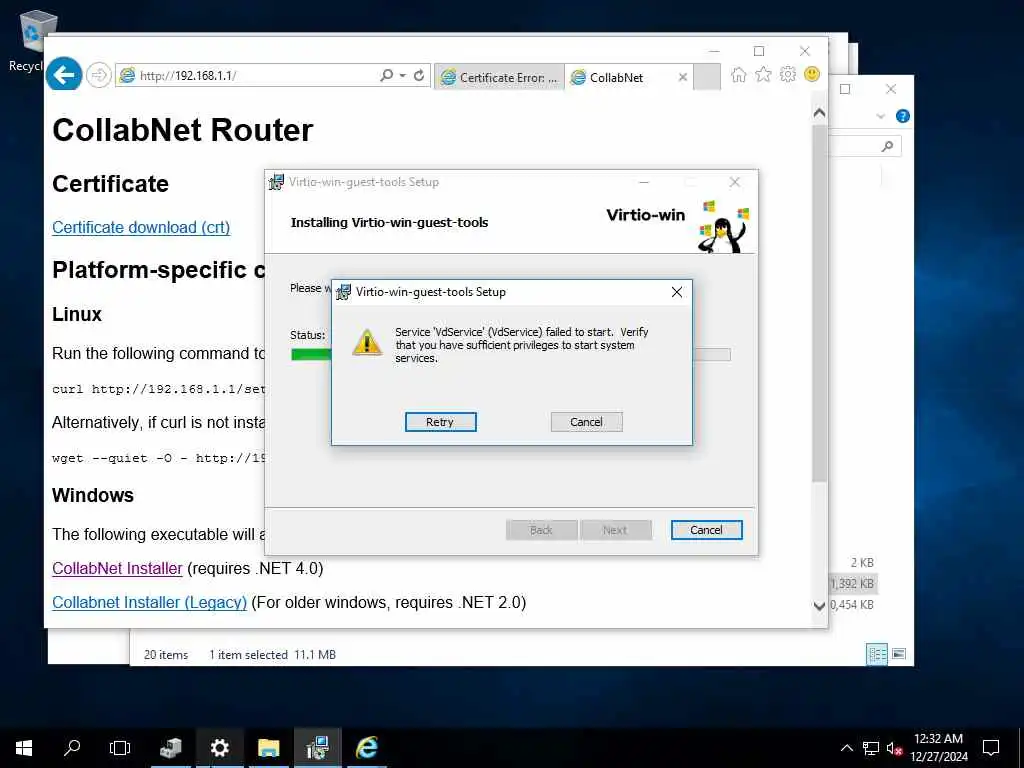Viewport: 1024px width, 768px height.
Task: Close the CollabNet tab
Action: (x=682, y=77)
